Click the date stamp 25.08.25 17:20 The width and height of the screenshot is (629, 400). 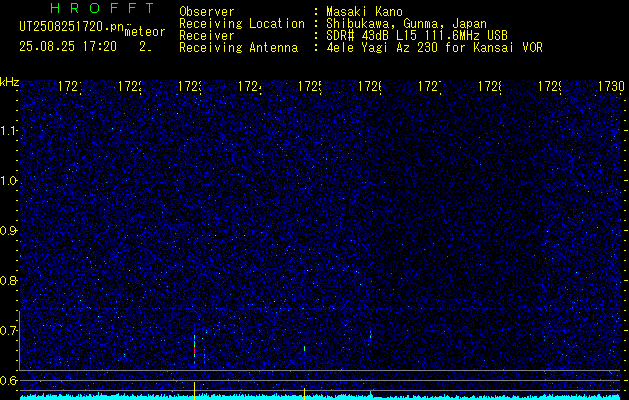pos(68,47)
